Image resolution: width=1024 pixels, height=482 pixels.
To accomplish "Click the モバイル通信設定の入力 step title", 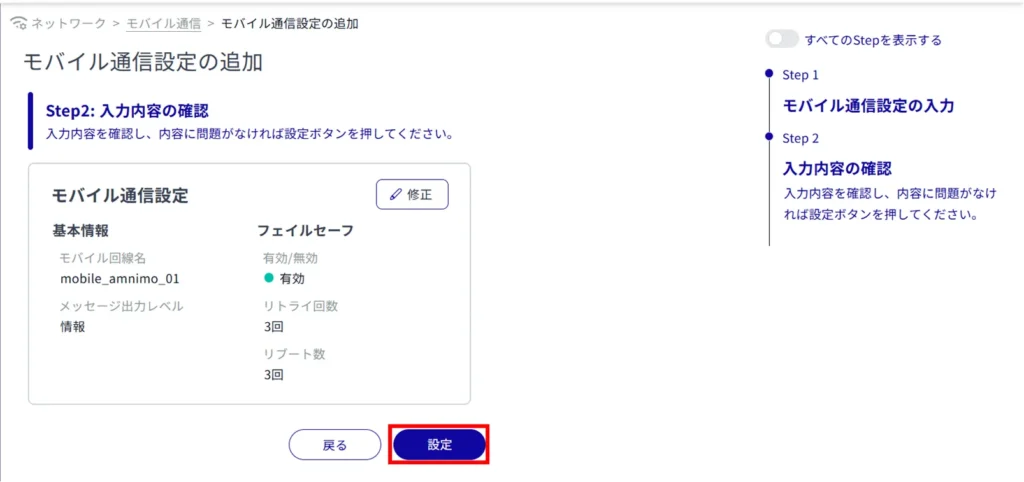I will click(x=868, y=105).
